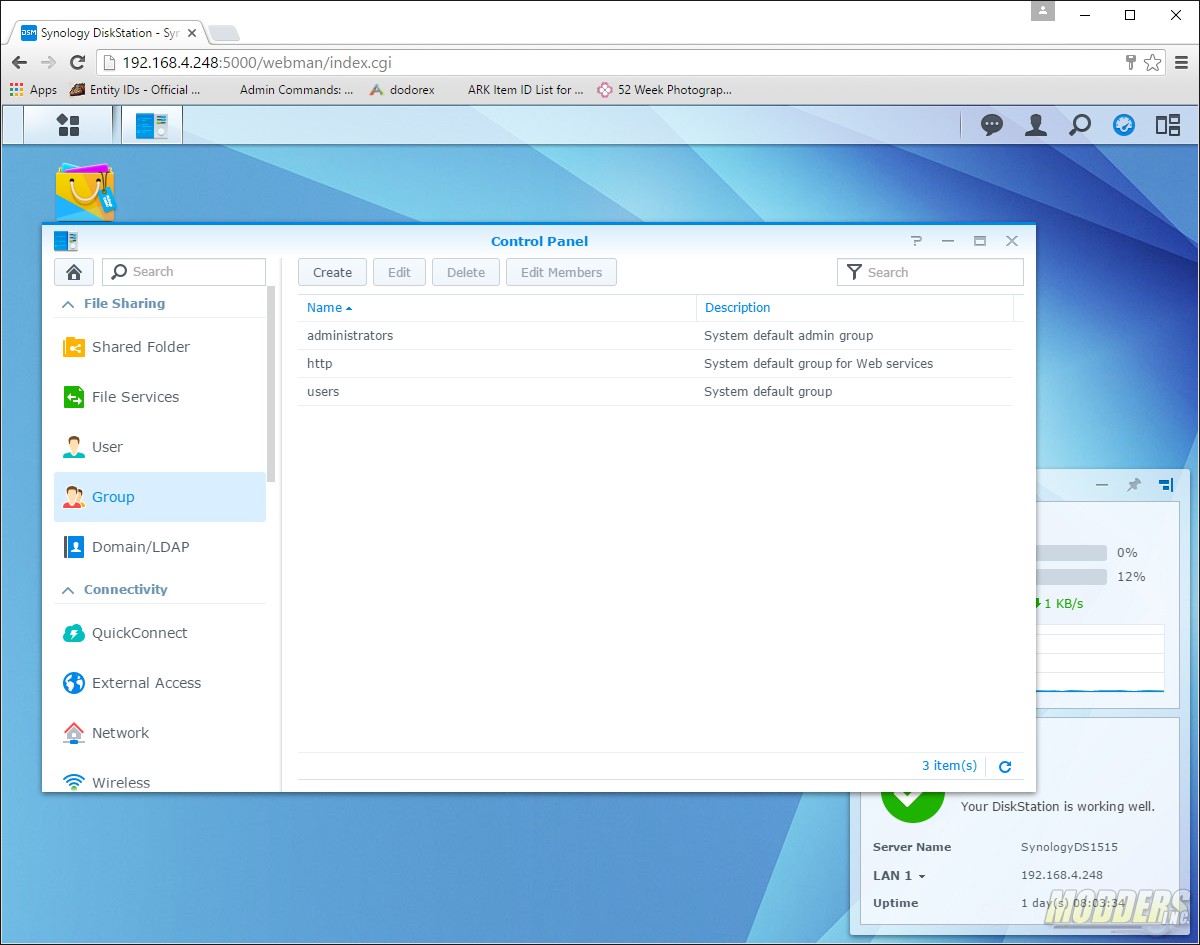
Task: Sort by the Name column header
Action: tap(497, 308)
